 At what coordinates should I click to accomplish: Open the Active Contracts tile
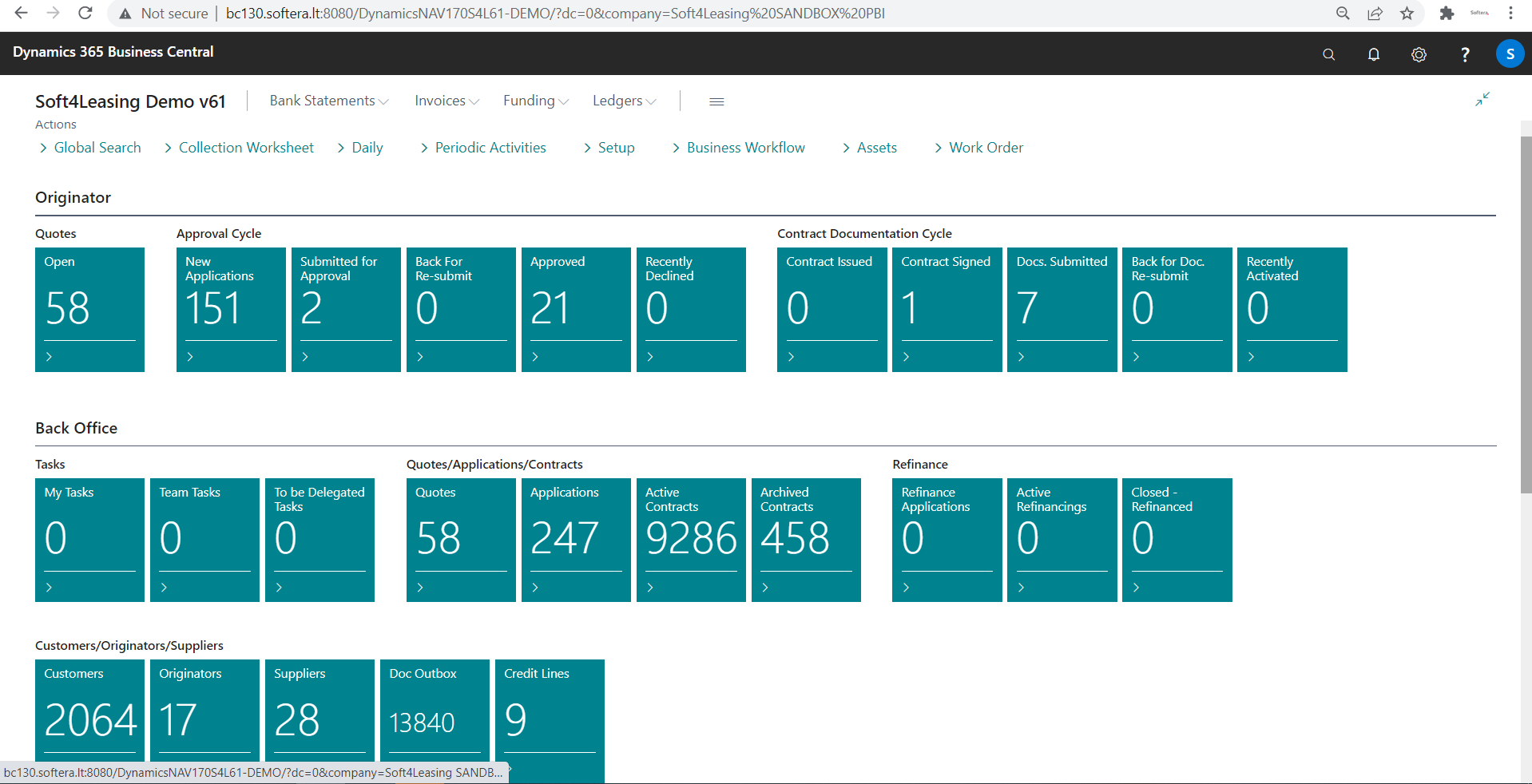pos(691,540)
